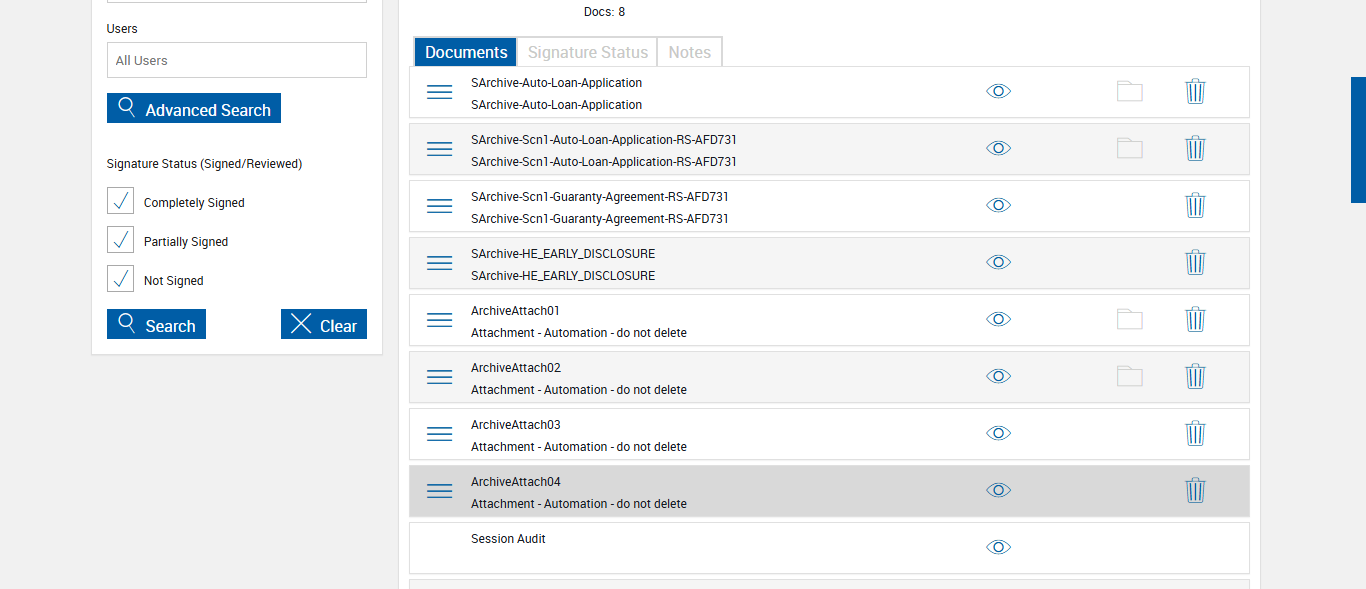
Task: Open hamburger menu for SArchive-HE_EARLY_DISCLOSURE
Action: click(440, 263)
